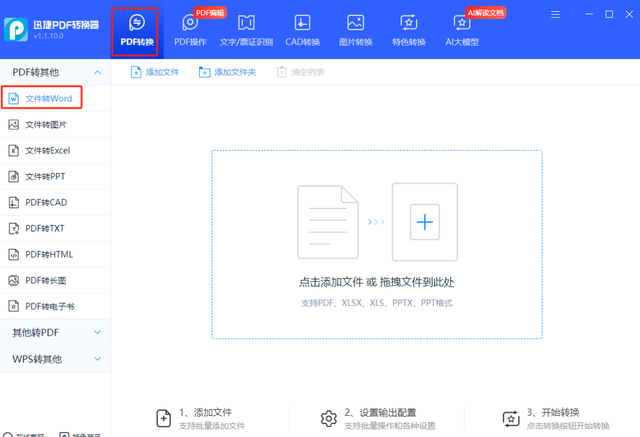This screenshot has height=437, width=640.
Task: Click the 支持批量操作和各种设置 description
Action: [x=390, y=426]
